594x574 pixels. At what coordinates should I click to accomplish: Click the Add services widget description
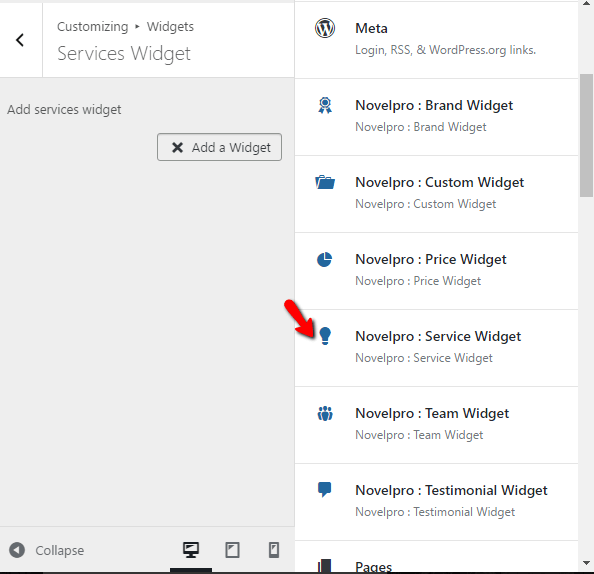tap(64, 109)
